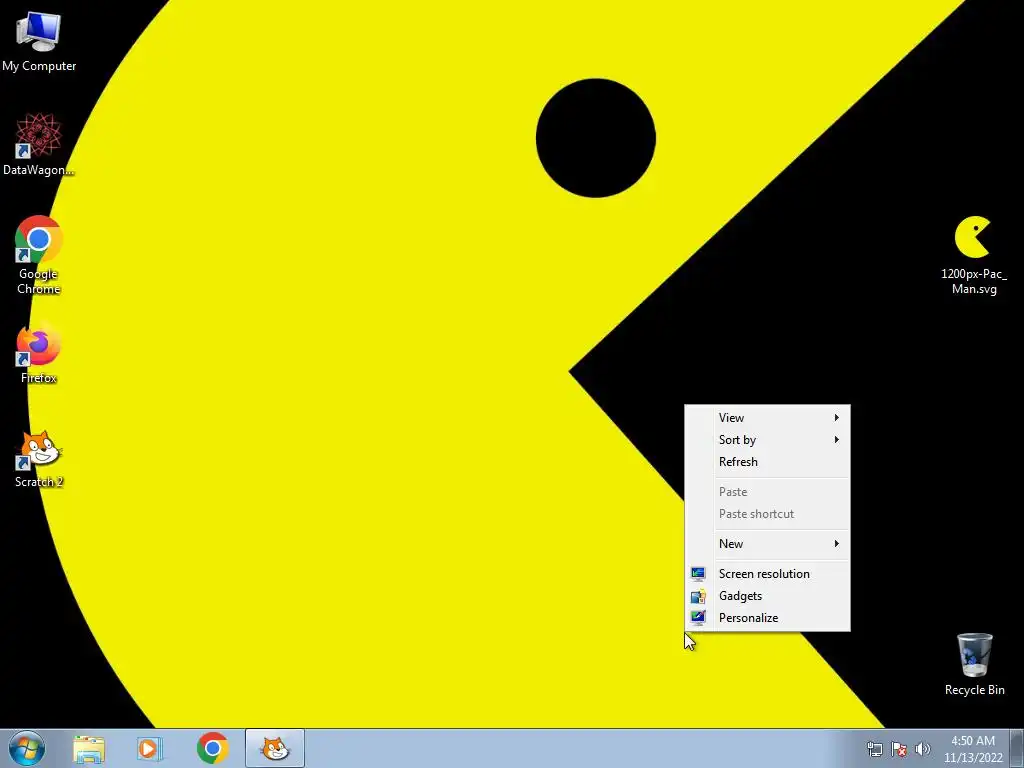
Task: Choose Gadgets in context menu
Action: (767, 596)
